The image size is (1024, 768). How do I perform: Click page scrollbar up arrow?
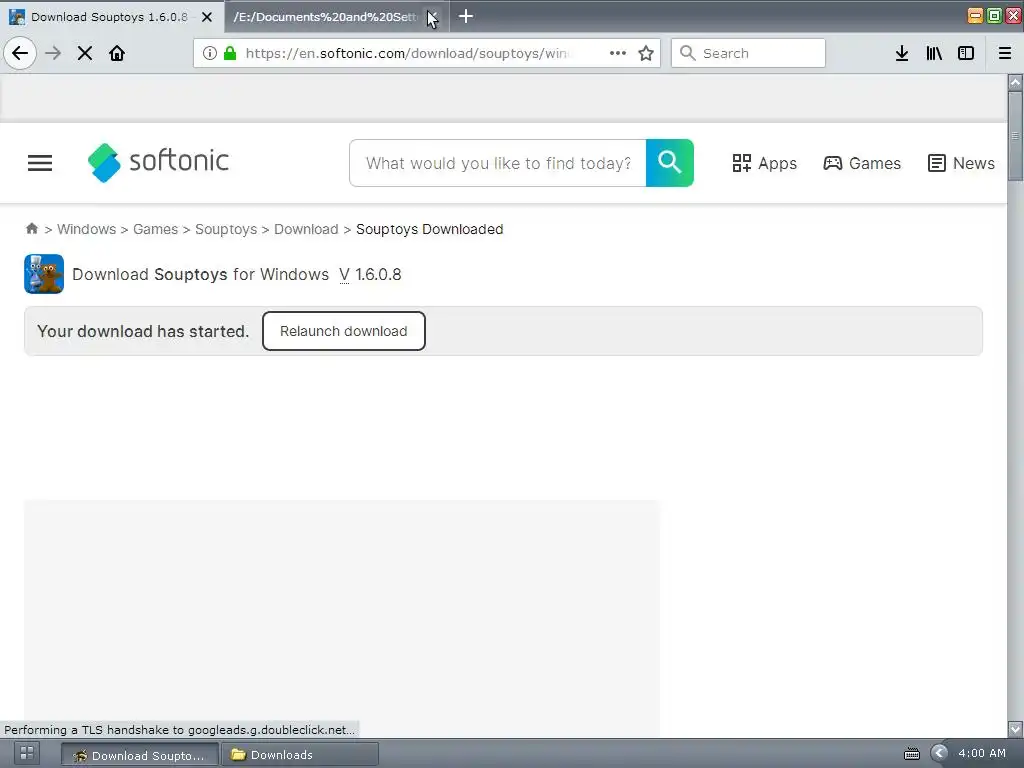1015,82
